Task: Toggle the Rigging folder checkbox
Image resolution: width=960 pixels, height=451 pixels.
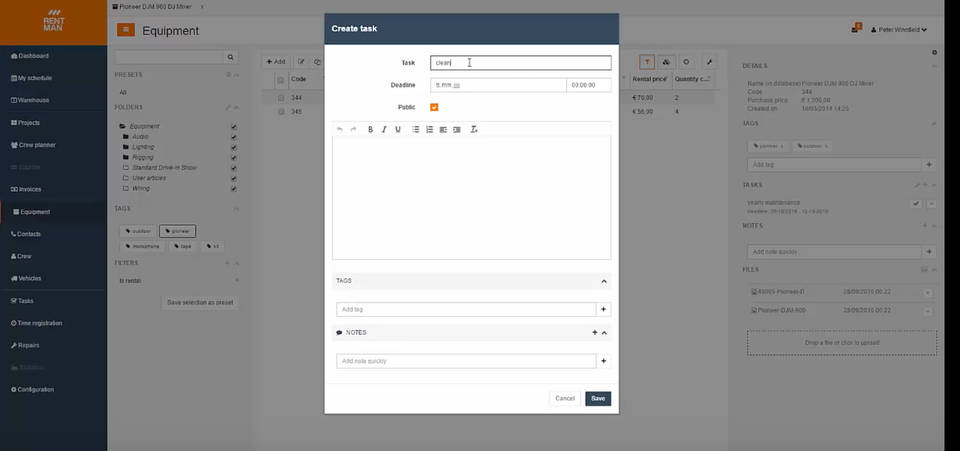Action: point(234,157)
